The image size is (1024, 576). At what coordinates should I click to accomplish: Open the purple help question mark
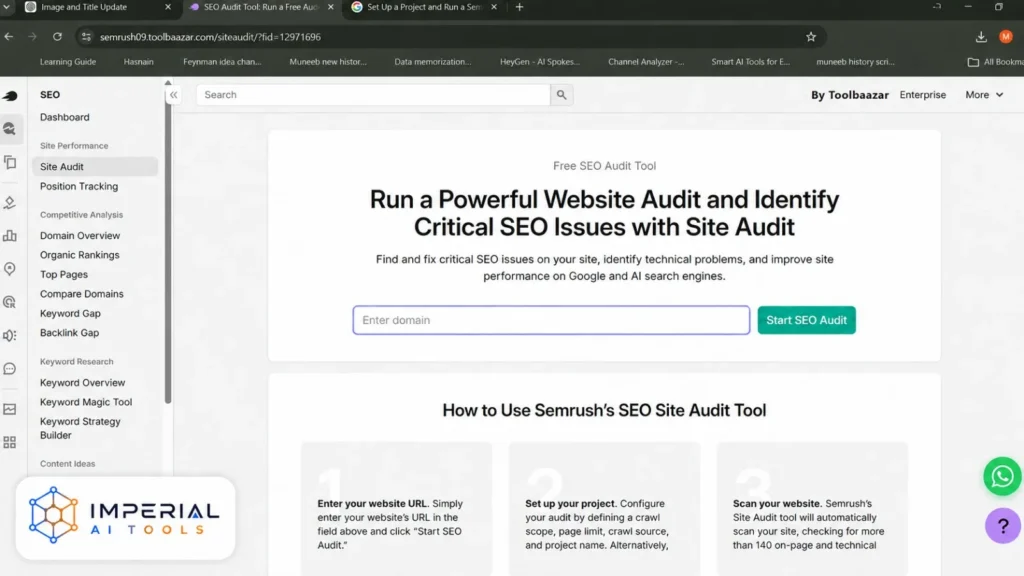[1002, 525]
